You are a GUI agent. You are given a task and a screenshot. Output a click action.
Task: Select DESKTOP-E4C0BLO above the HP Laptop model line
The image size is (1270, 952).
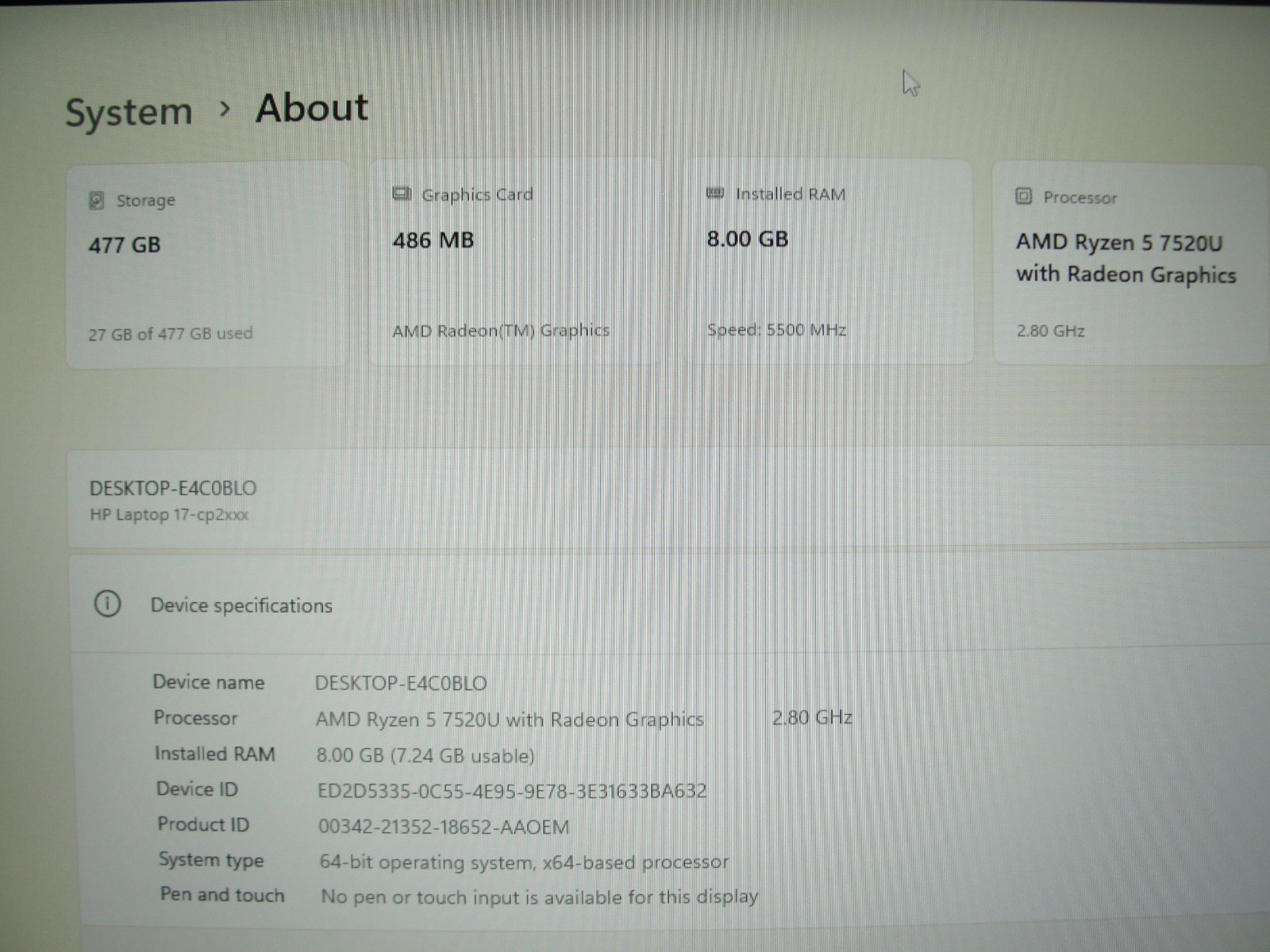(173, 488)
